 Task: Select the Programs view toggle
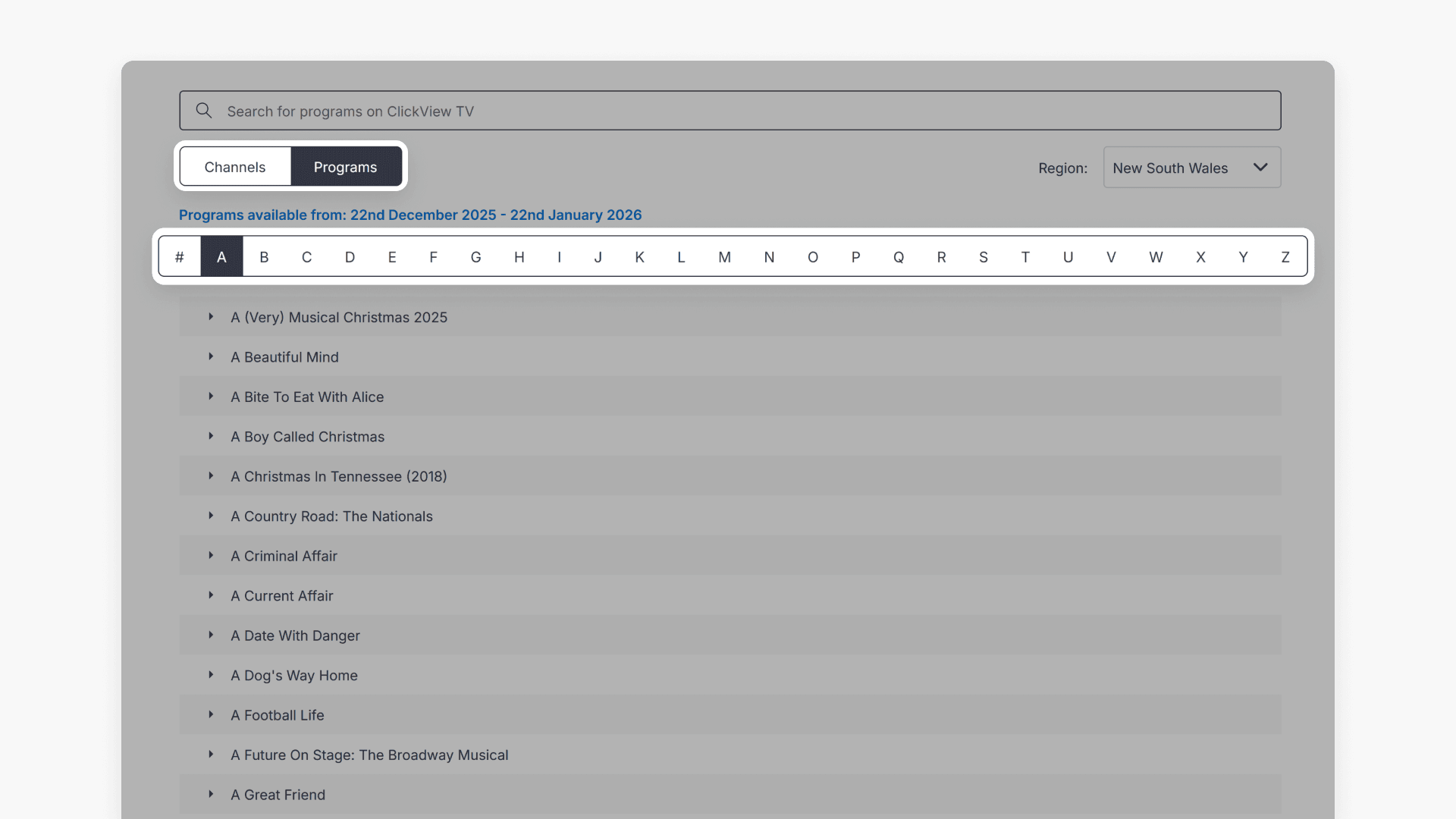tap(346, 167)
